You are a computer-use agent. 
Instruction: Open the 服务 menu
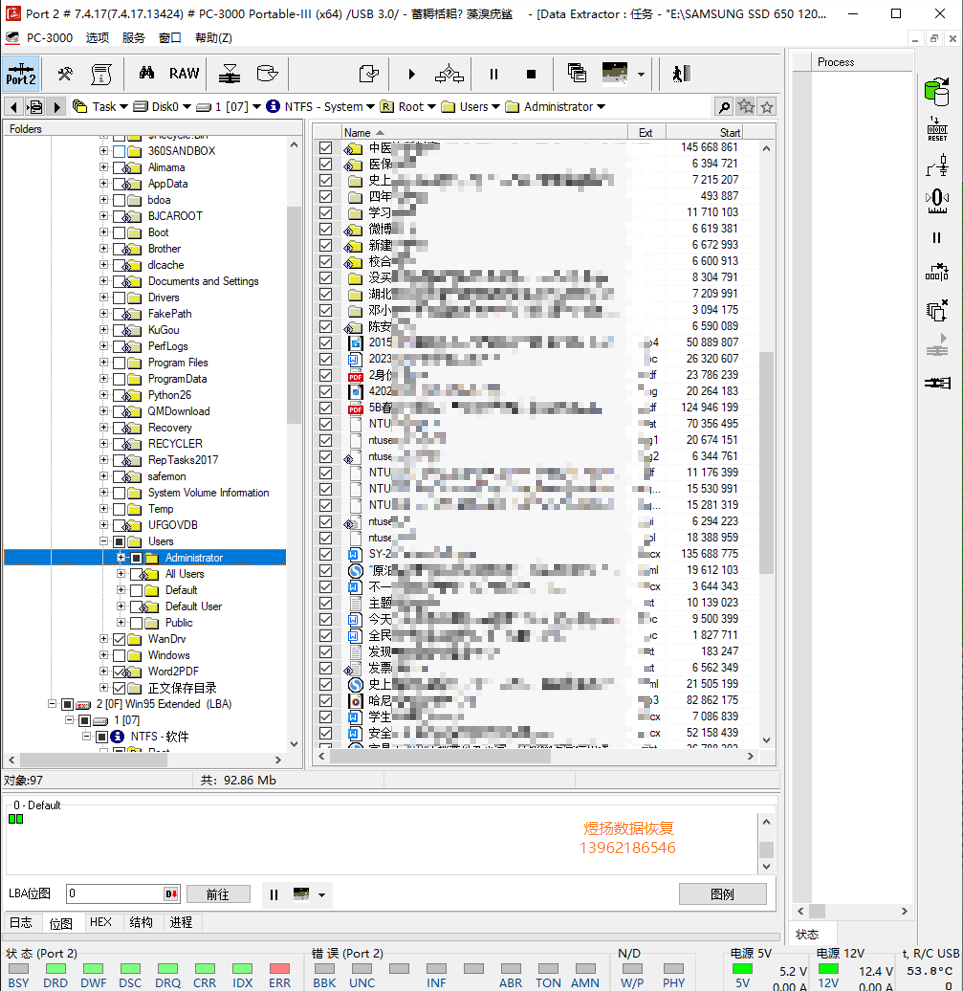click(133, 38)
